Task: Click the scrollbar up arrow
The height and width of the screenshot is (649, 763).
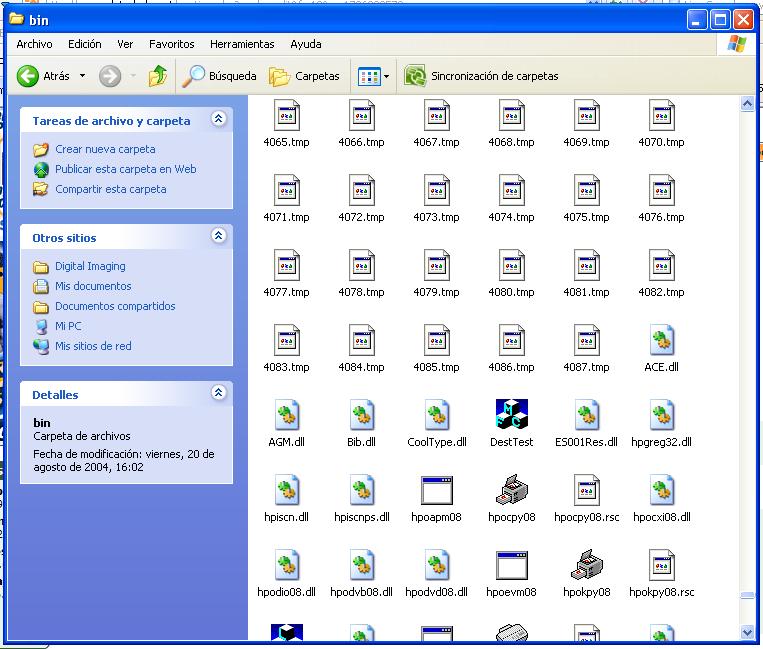Action: coord(747,103)
